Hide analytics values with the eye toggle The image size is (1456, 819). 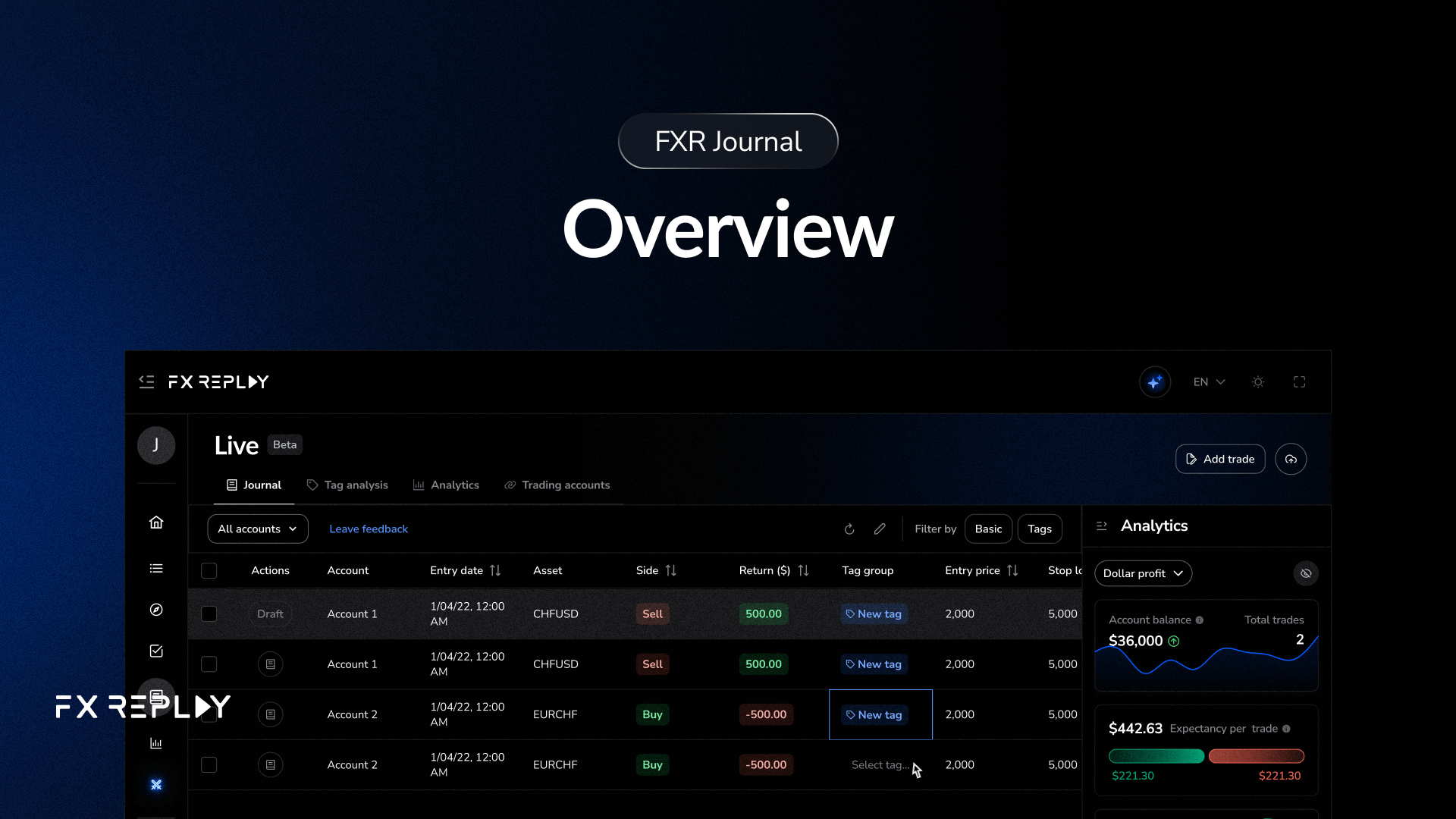click(1306, 573)
